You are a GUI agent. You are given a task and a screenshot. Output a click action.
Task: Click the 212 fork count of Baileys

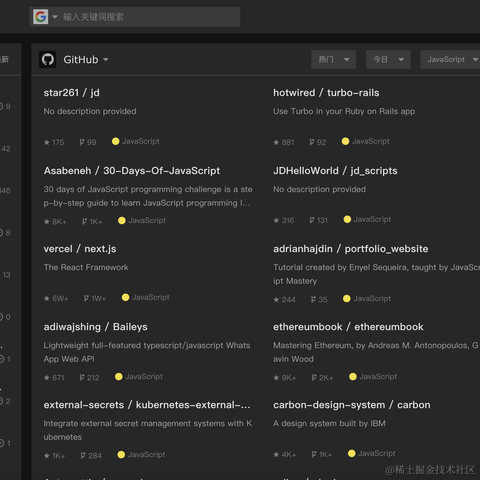[93, 378]
